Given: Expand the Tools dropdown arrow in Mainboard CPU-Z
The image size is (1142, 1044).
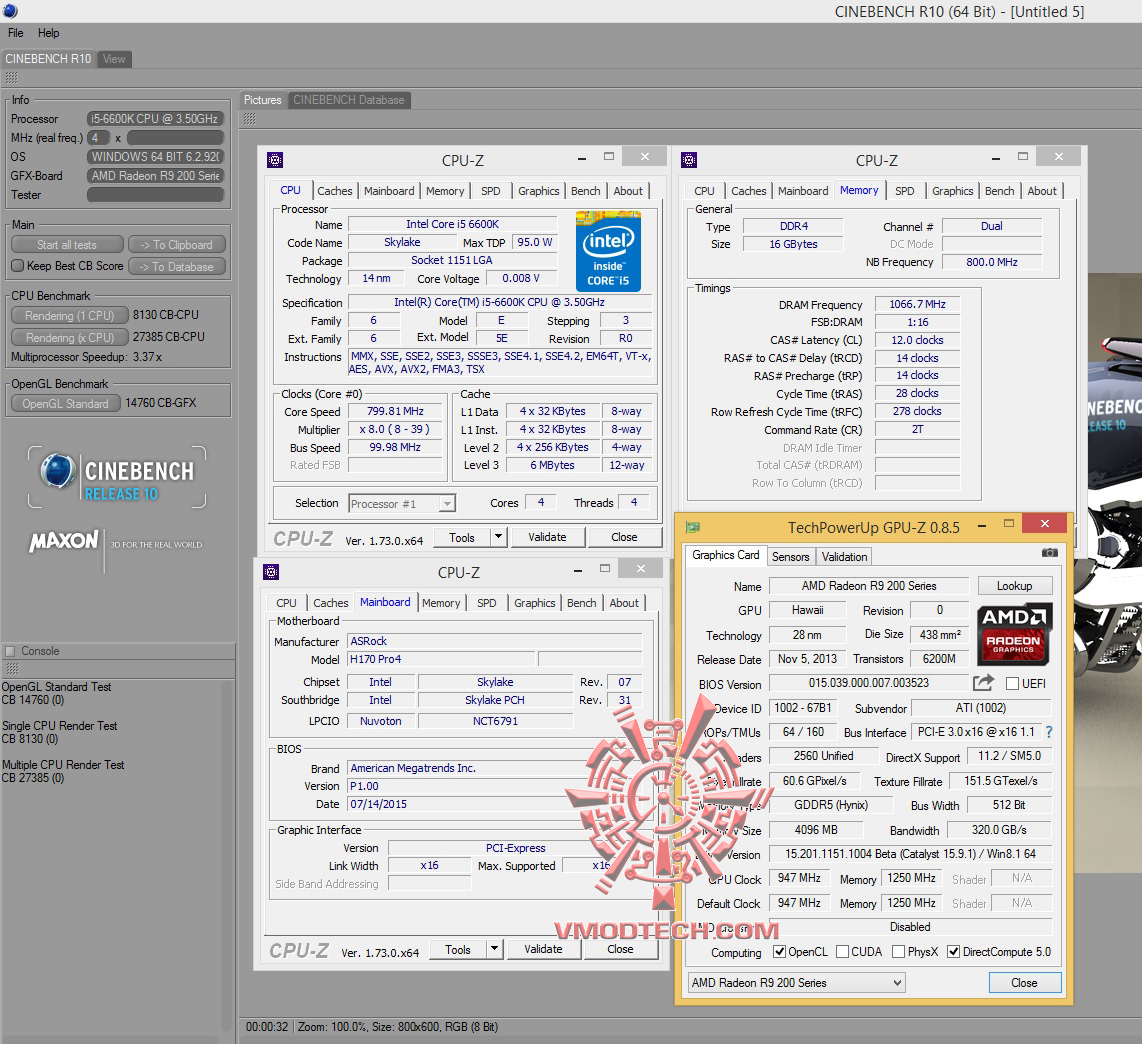Looking at the screenshot, I should (494, 949).
